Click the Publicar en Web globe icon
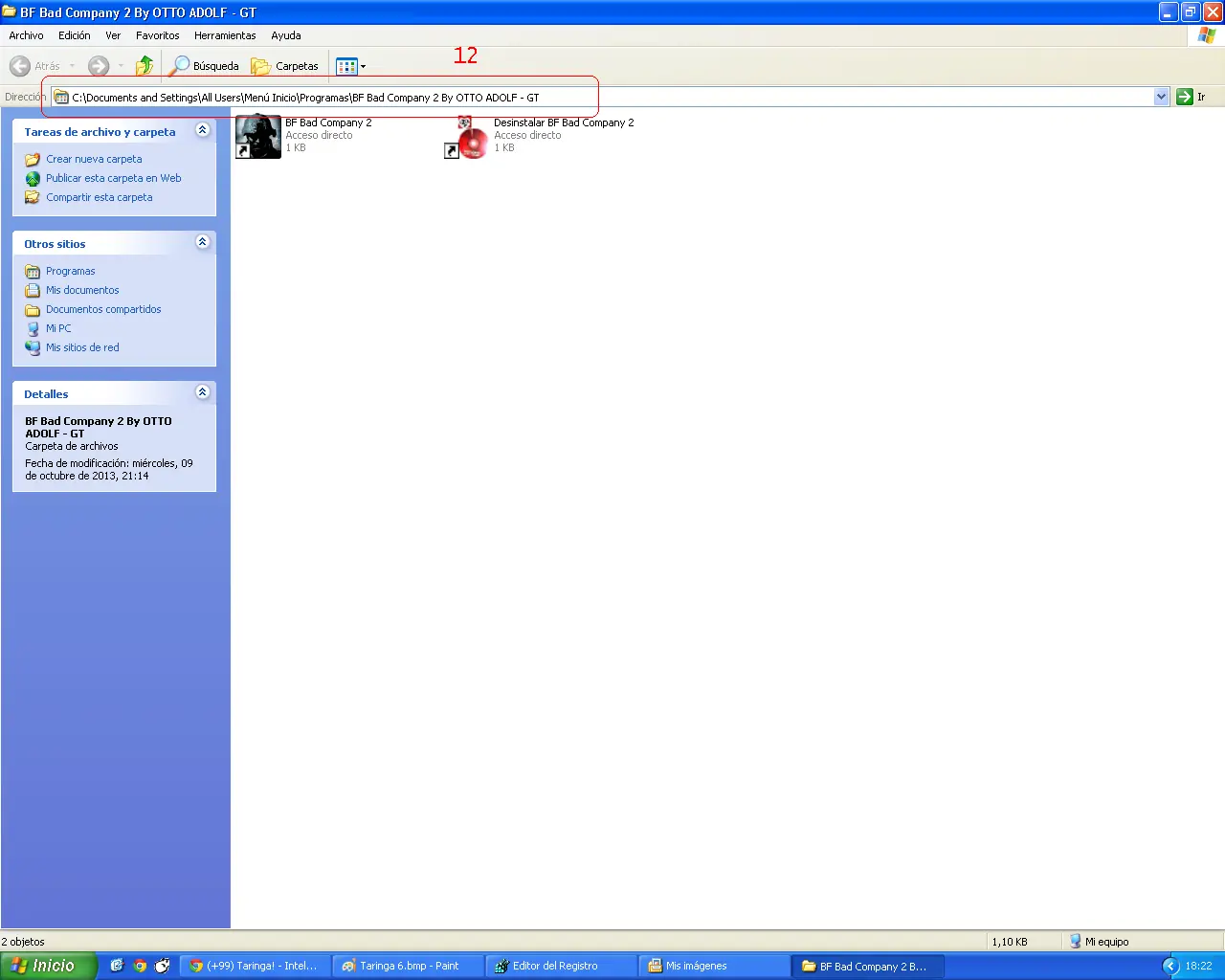This screenshot has height=980, width=1225. pyautogui.click(x=33, y=179)
